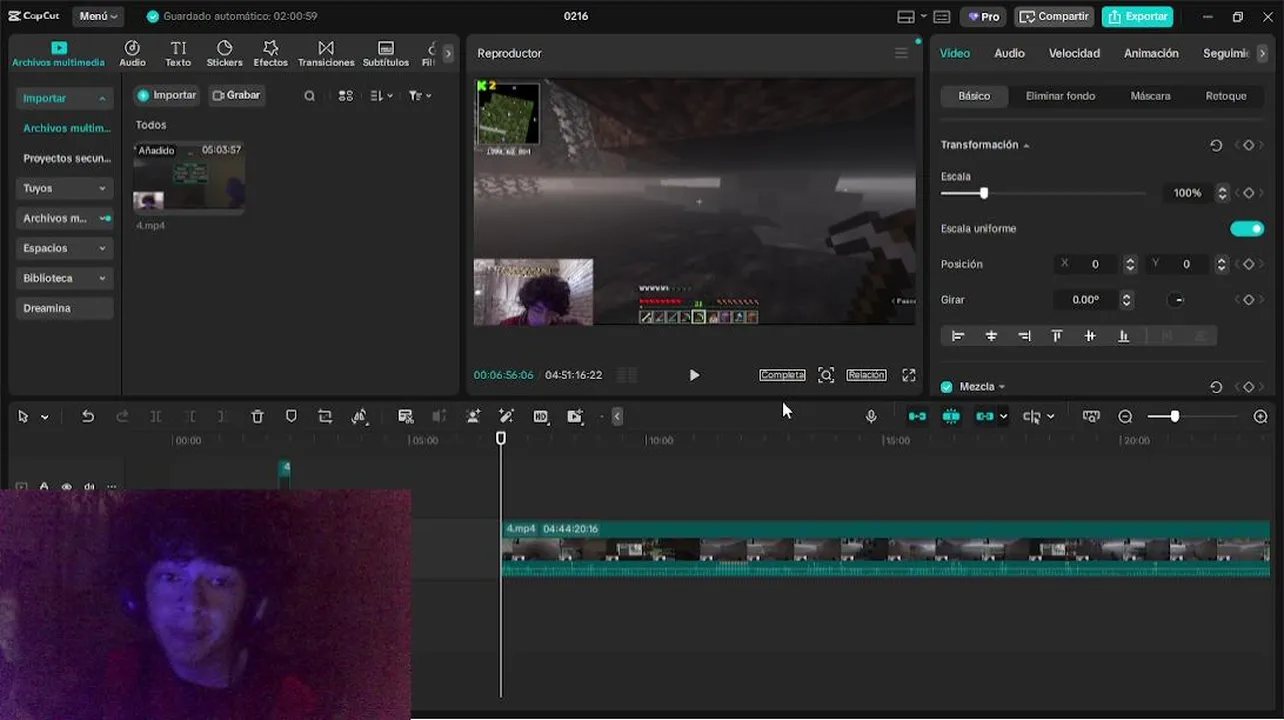The height and width of the screenshot is (720, 1284).
Task: Click the Relación aspect ratio button
Action: tap(866, 375)
